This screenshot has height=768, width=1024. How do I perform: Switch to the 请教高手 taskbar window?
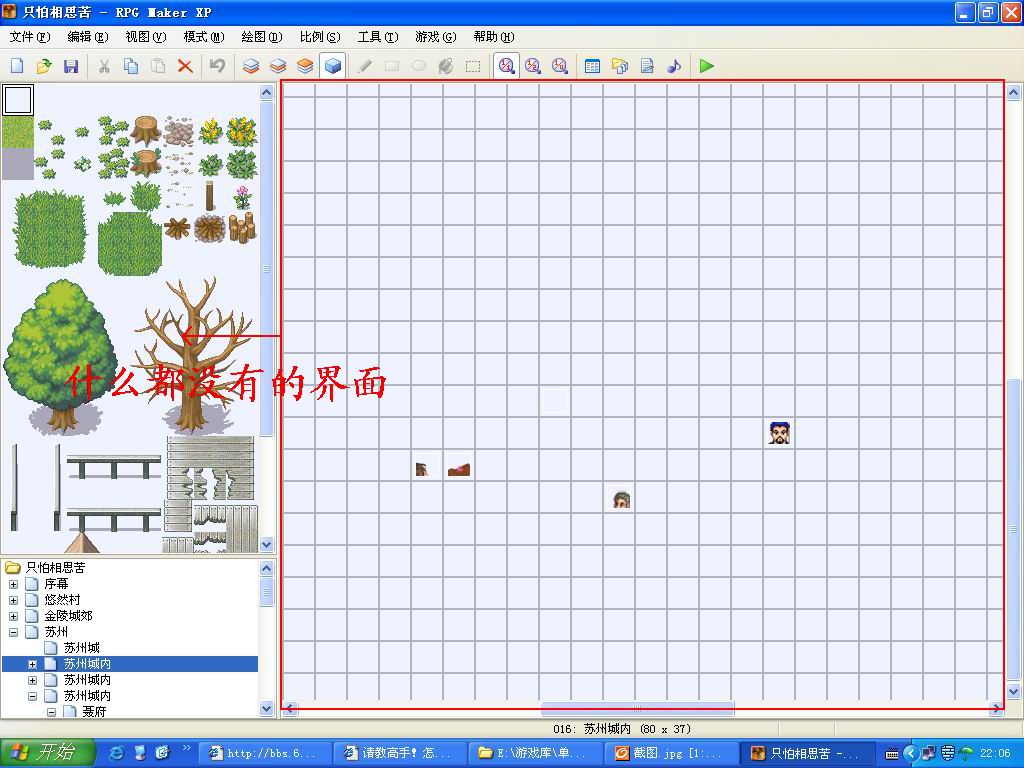click(x=401, y=753)
